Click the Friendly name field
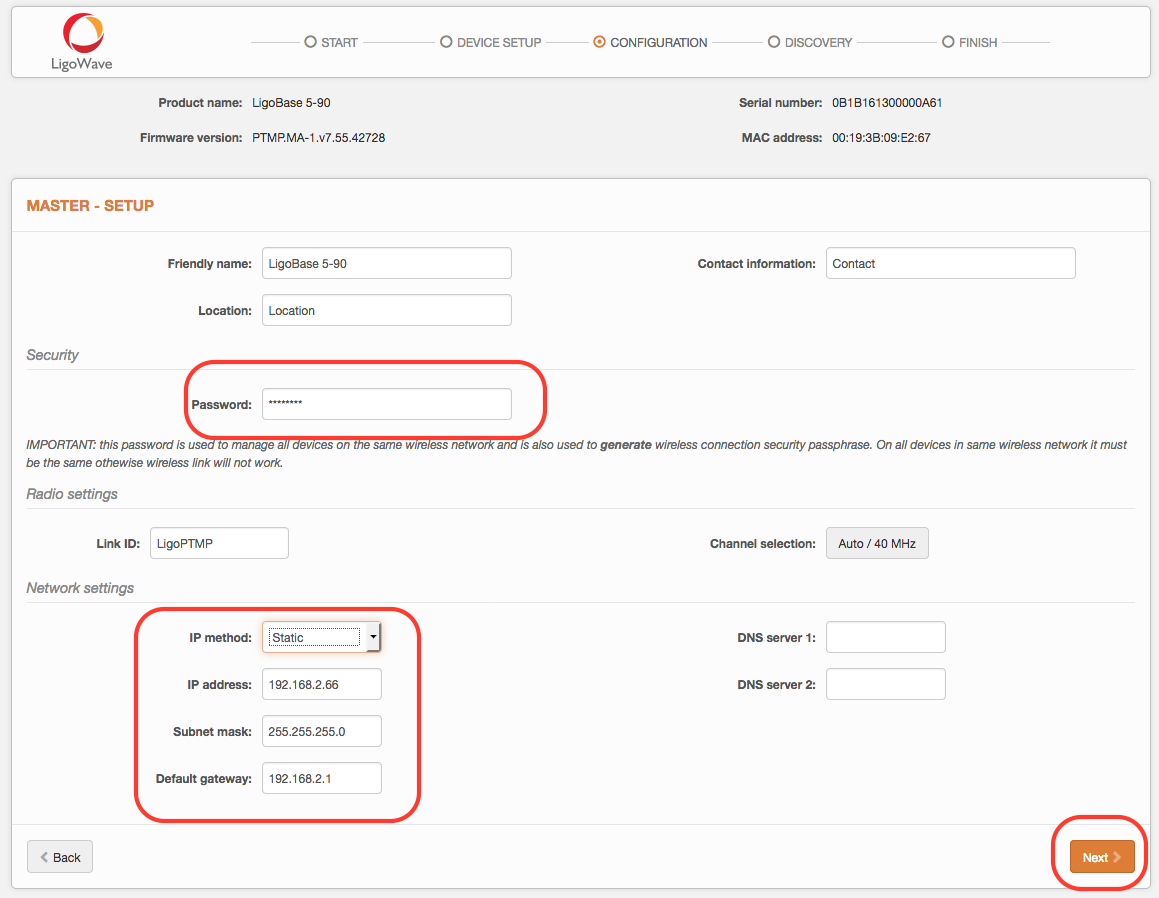The width and height of the screenshot is (1159, 898). (x=386, y=263)
